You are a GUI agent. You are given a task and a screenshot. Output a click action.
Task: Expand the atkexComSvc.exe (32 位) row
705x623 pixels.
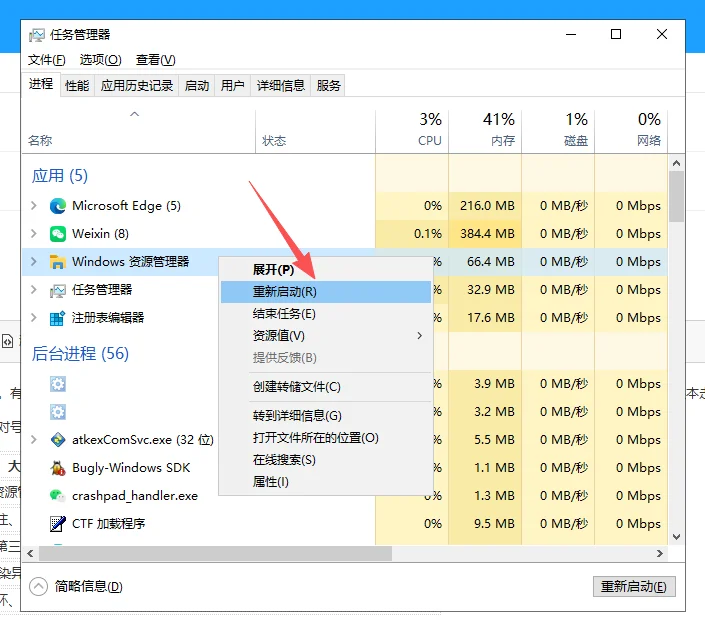pyautogui.click(x=34, y=440)
